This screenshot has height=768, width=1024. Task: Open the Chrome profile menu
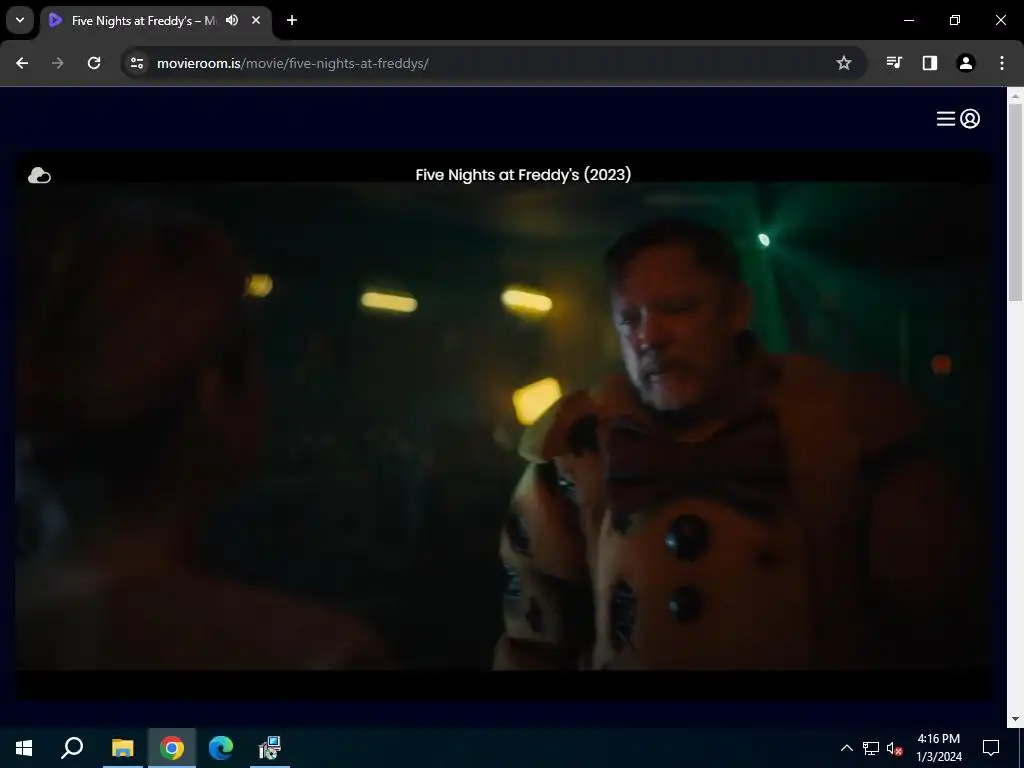[x=966, y=63]
